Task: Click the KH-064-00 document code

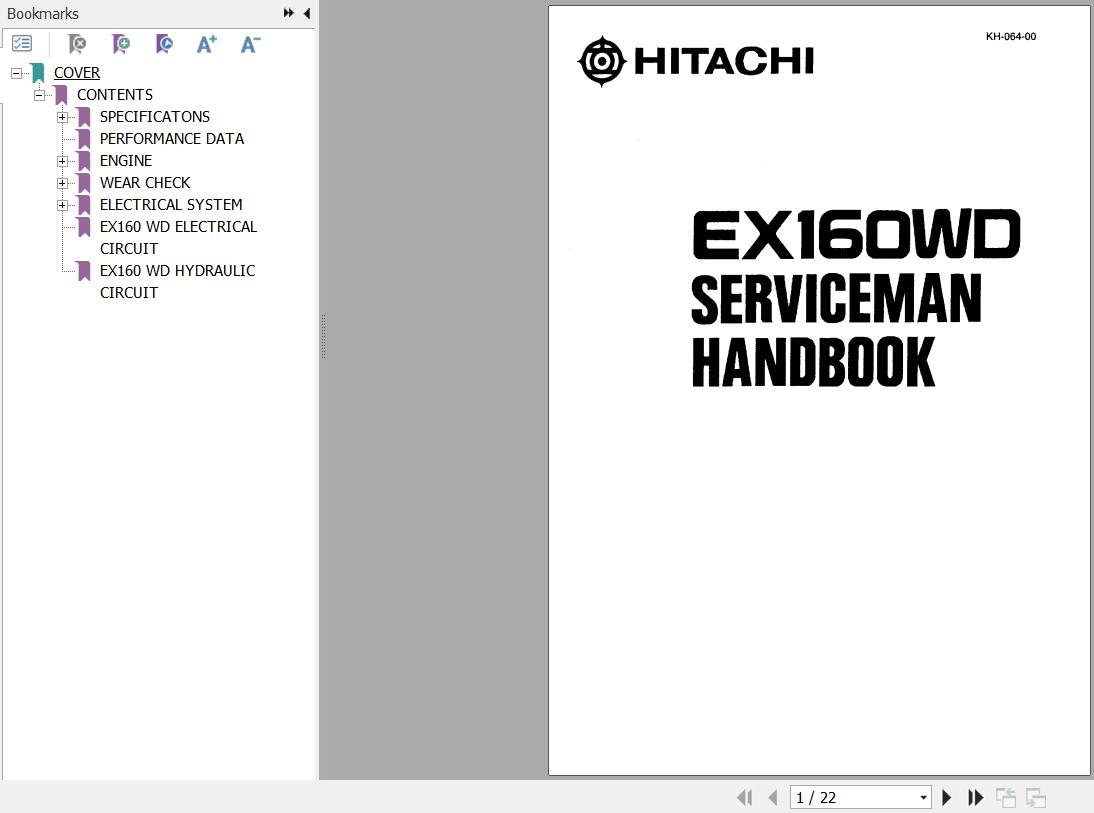Action: coord(1010,36)
